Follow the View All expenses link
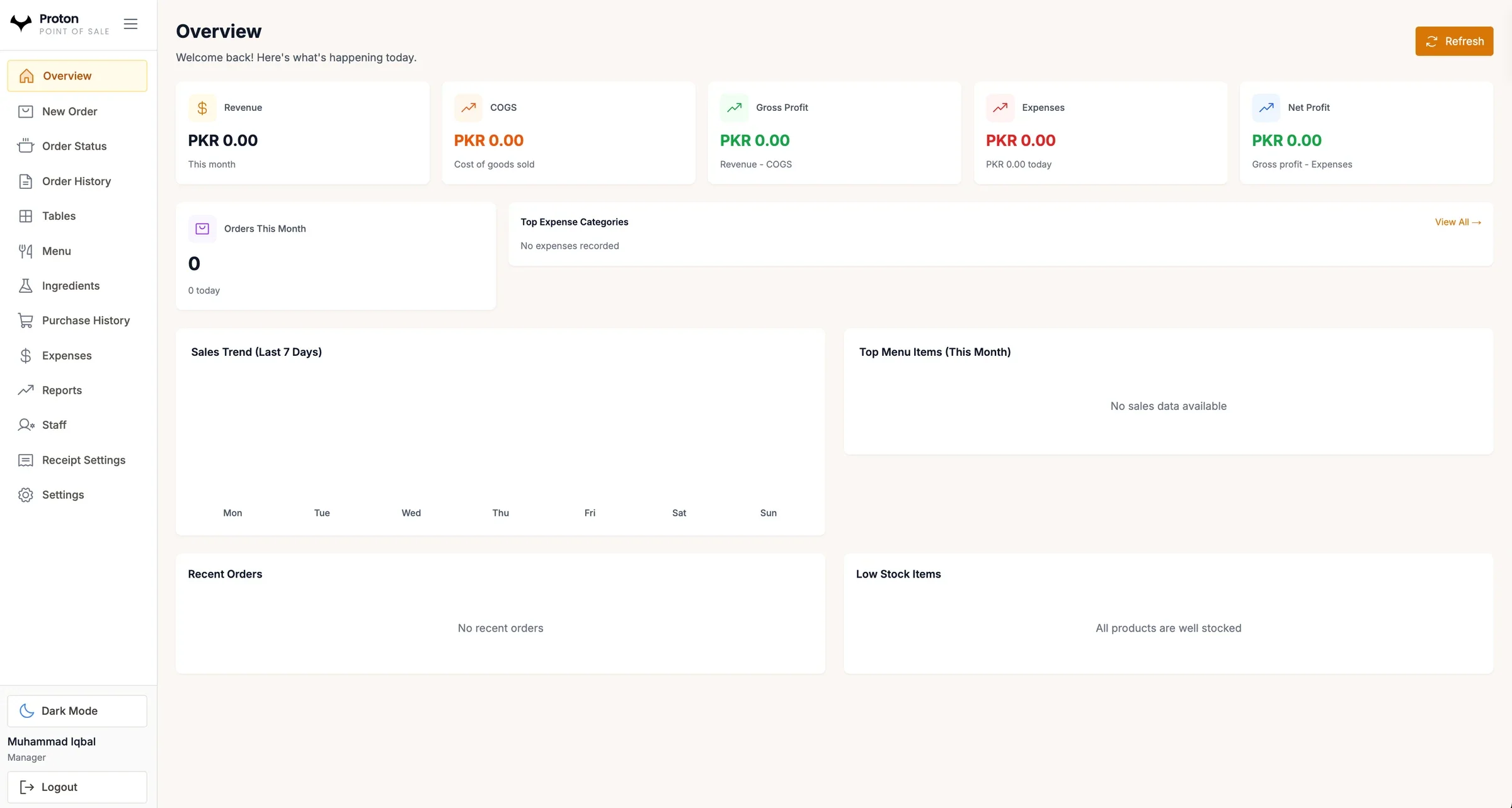This screenshot has width=1512, height=808. point(1458,222)
